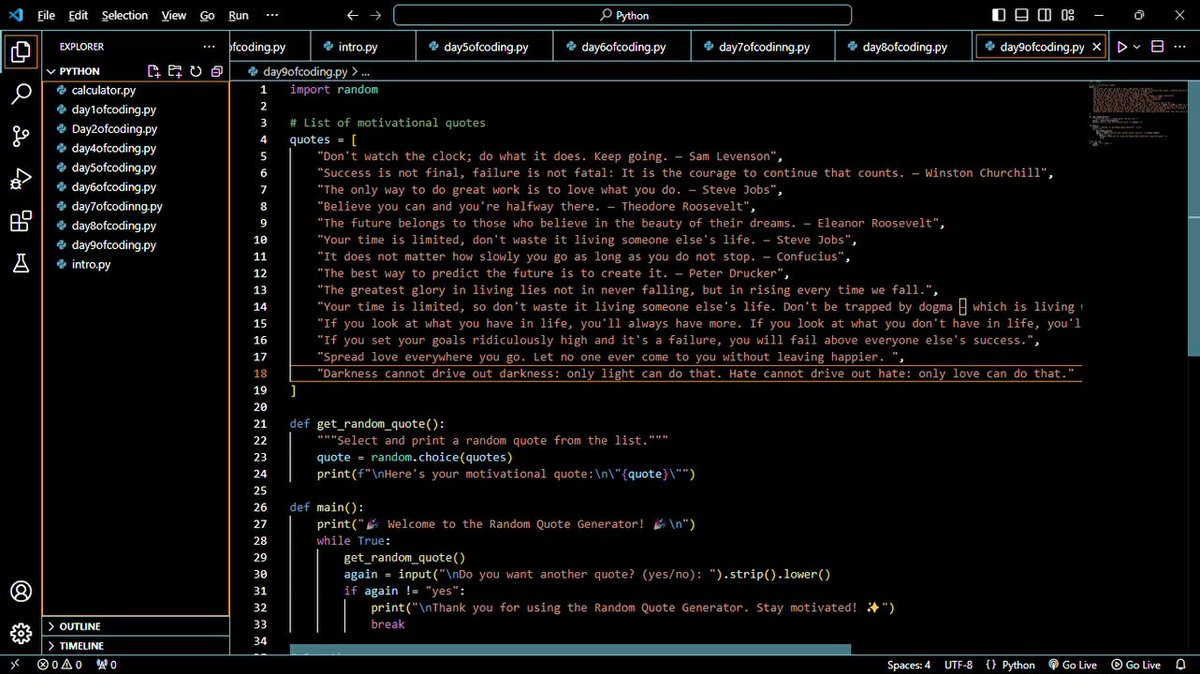Image resolution: width=1200 pixels, height=674 pixels.
Task: Change file encoding UTF-8
Action: pos(958,665)
